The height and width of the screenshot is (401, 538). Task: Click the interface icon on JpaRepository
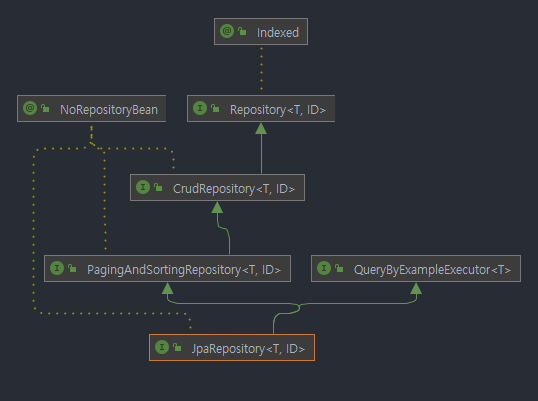[162, 347]
